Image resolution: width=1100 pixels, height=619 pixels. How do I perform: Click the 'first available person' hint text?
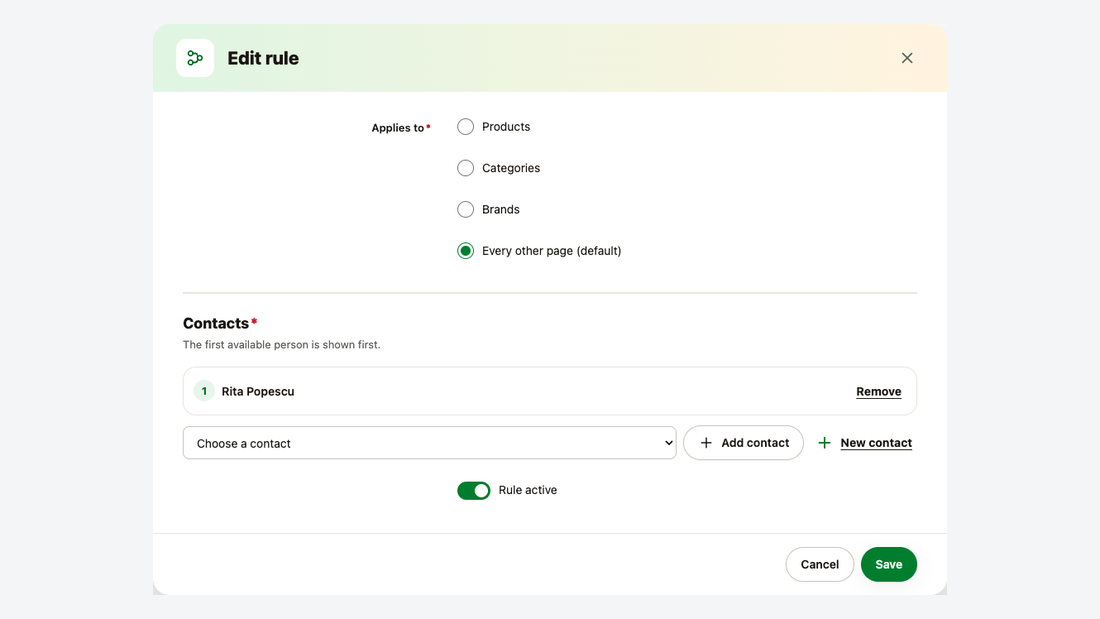281,345
